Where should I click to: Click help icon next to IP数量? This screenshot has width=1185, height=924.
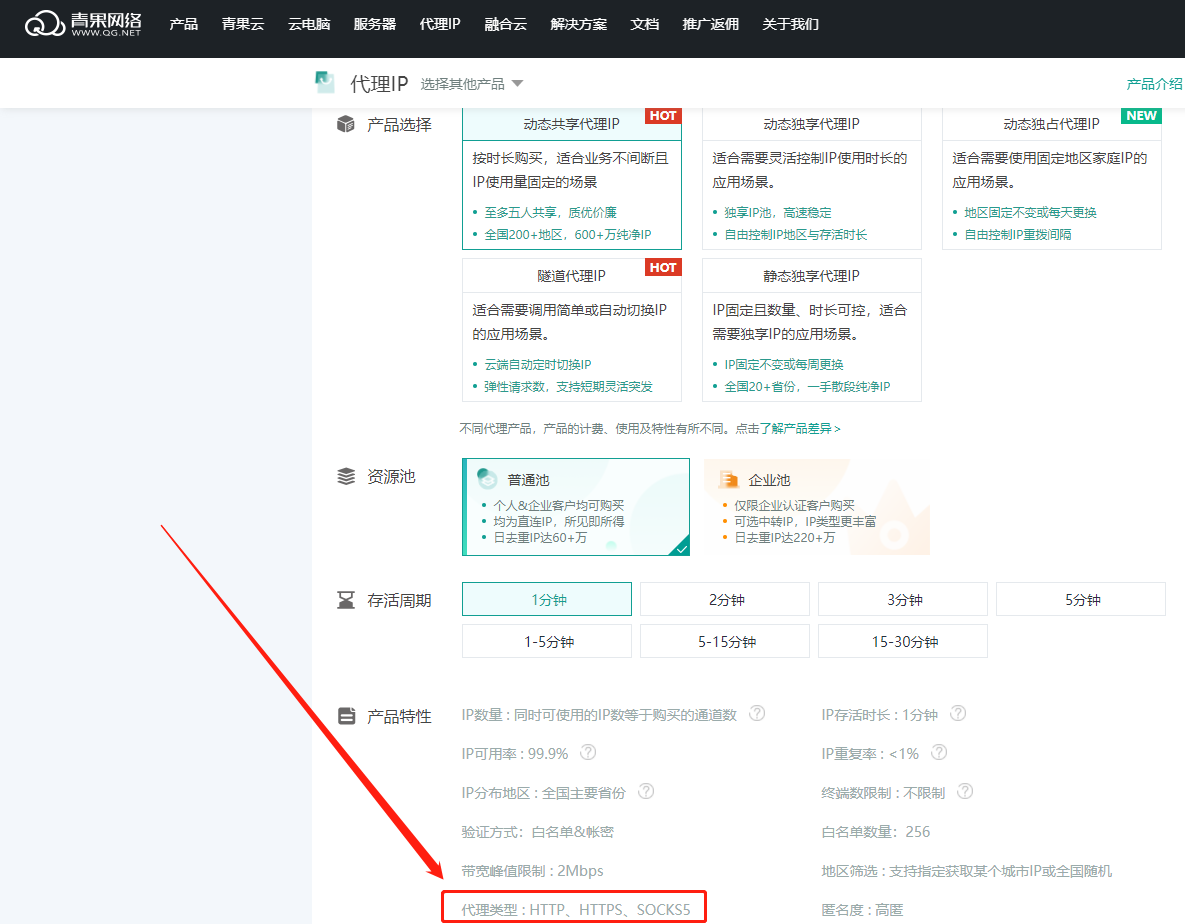click(756, 713)
